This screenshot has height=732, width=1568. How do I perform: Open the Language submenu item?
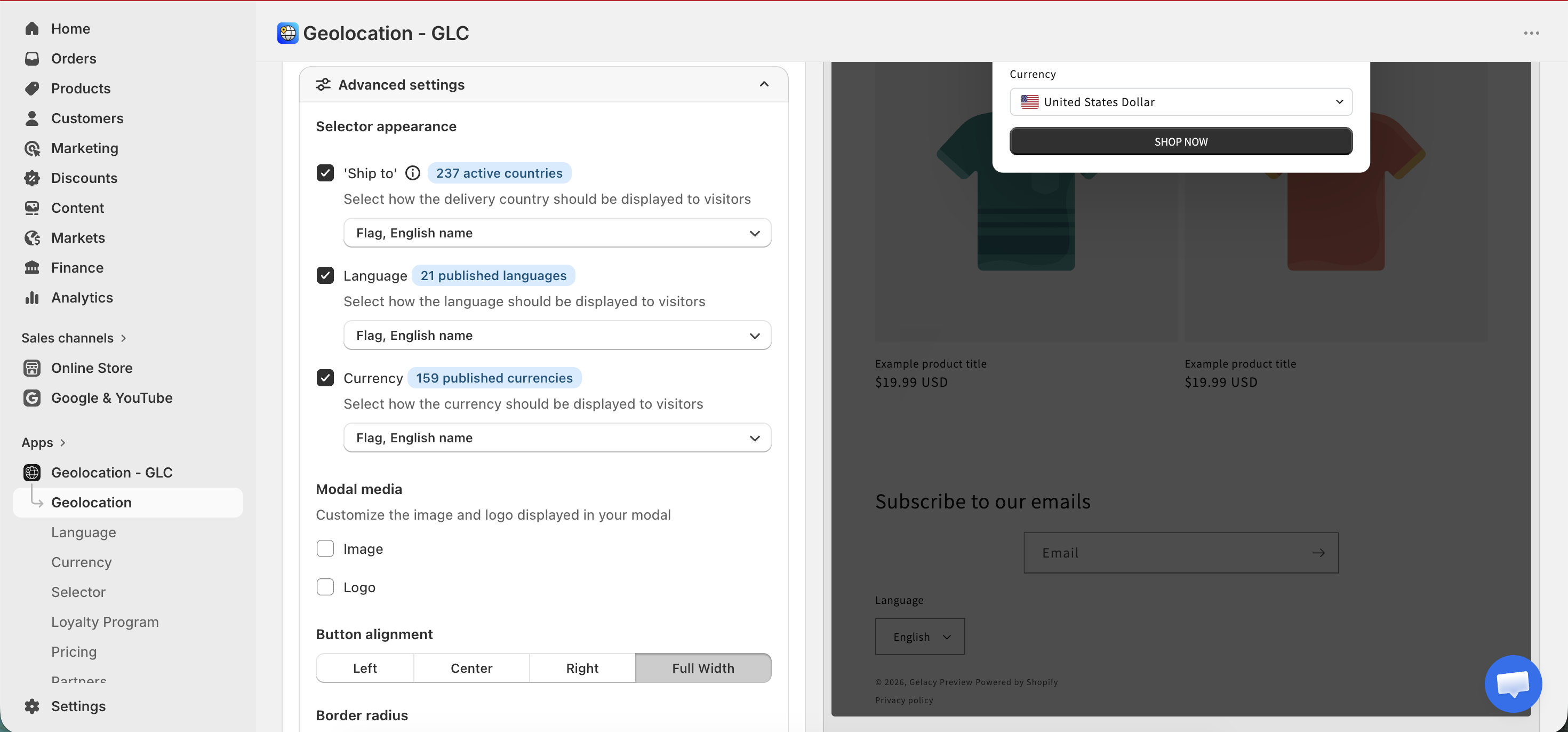click(x=83, y=532)
